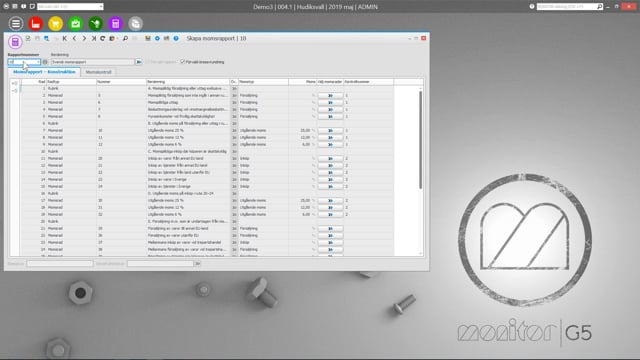Screen dimensions: 640x360
Task: Go to last record arrow
Action: click(x=93, y=38)
